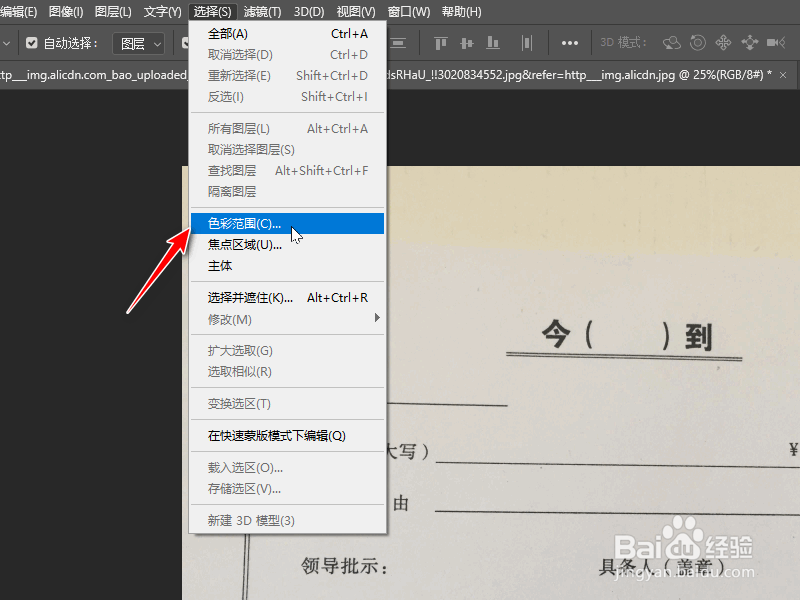
Task: Open the 3D(D) menu
Action: point(309,12)
